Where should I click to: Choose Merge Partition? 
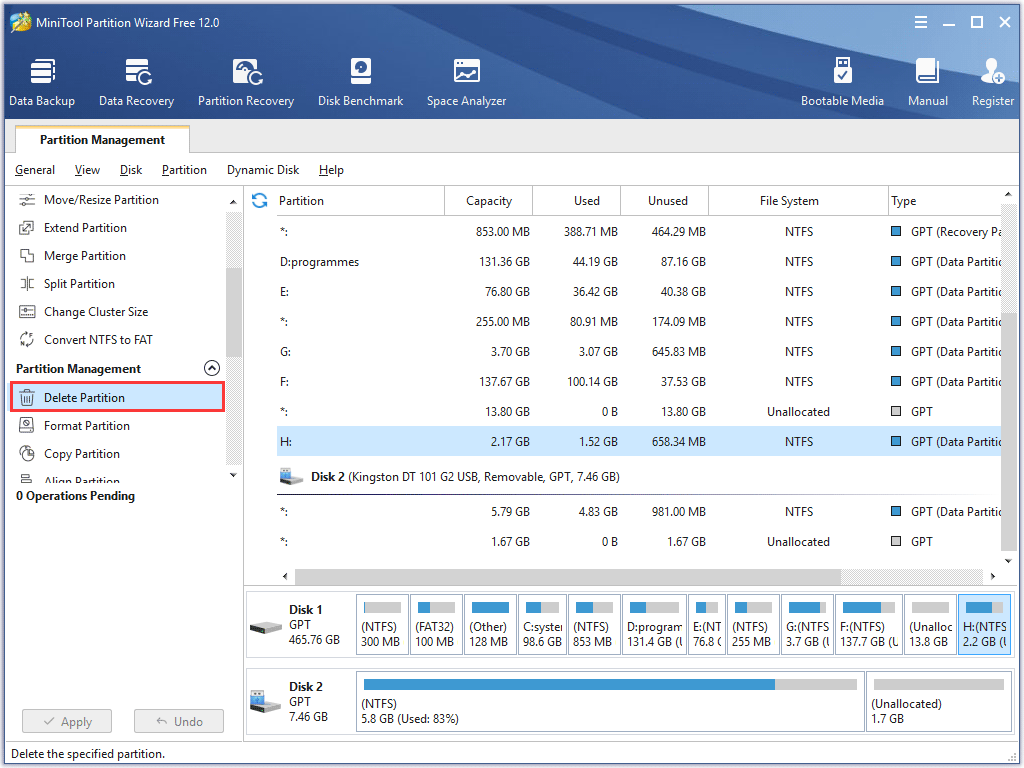[x=85, y=256]
